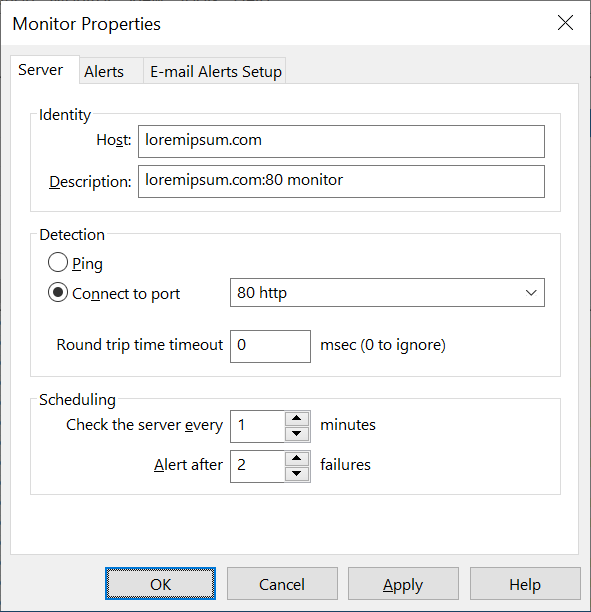Confirm with the OK button
The image size is (591, 612).
[x=160, y=584]
